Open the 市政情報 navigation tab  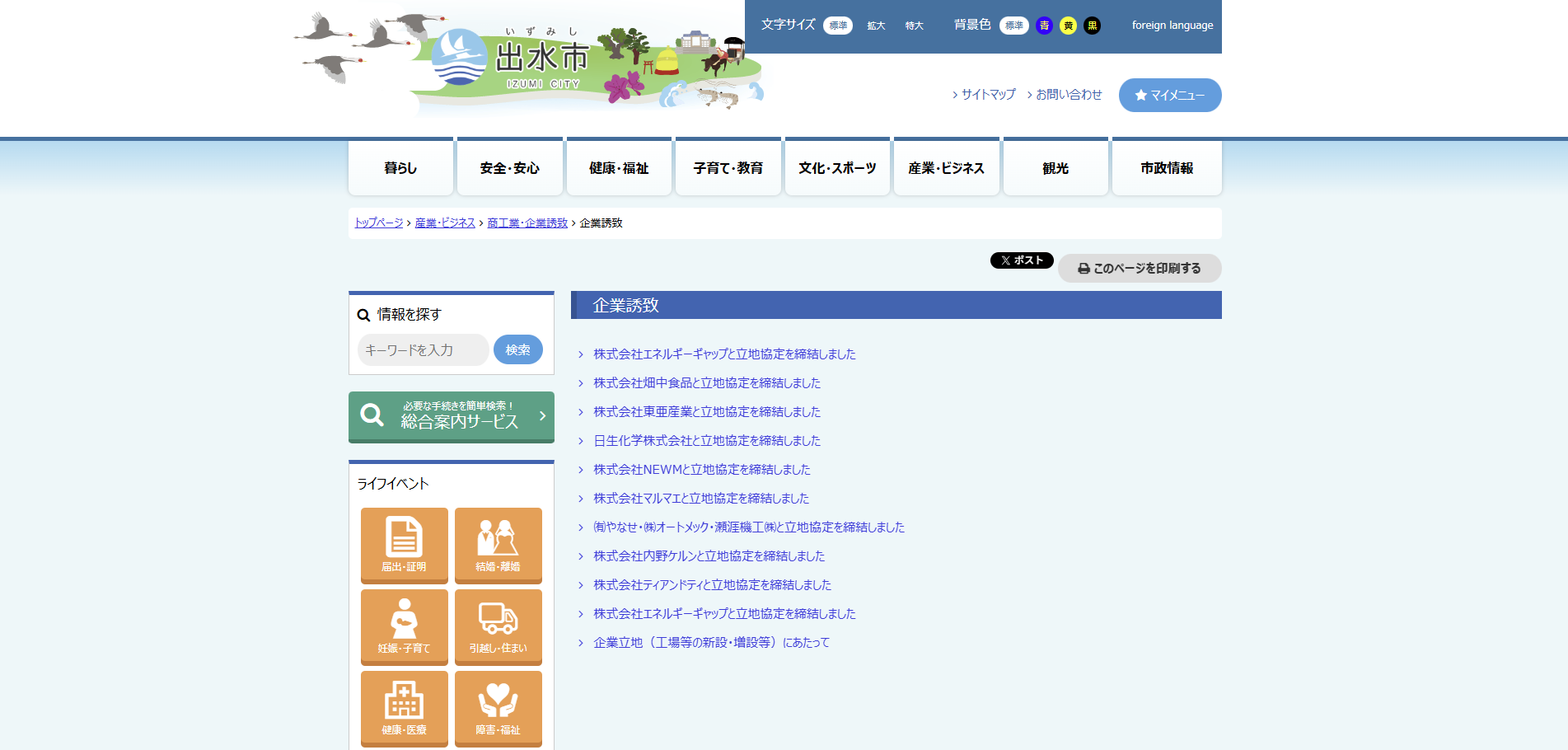click(1167, 167)
